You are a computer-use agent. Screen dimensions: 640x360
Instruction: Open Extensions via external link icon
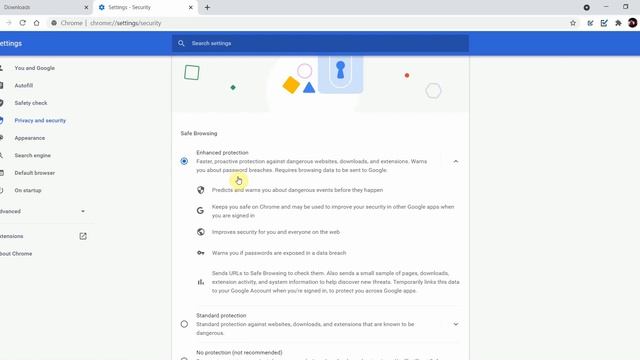[83, 236]
